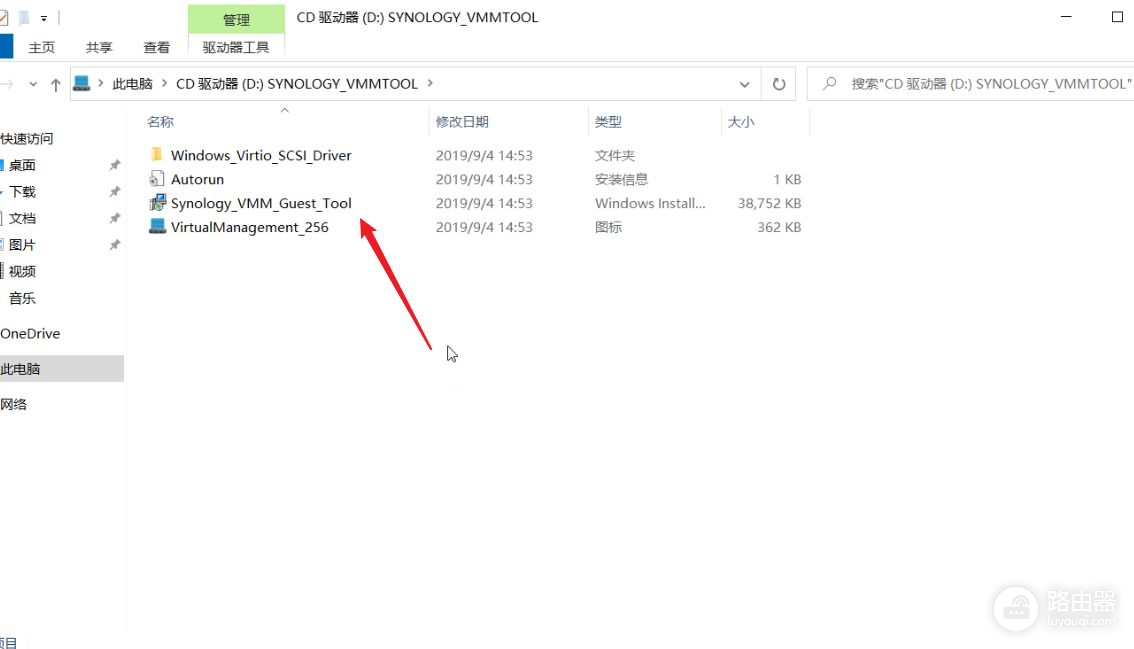Screen dimensions: 1134x649
Task: Sort by 大小 column header
Action: [741, 122]
